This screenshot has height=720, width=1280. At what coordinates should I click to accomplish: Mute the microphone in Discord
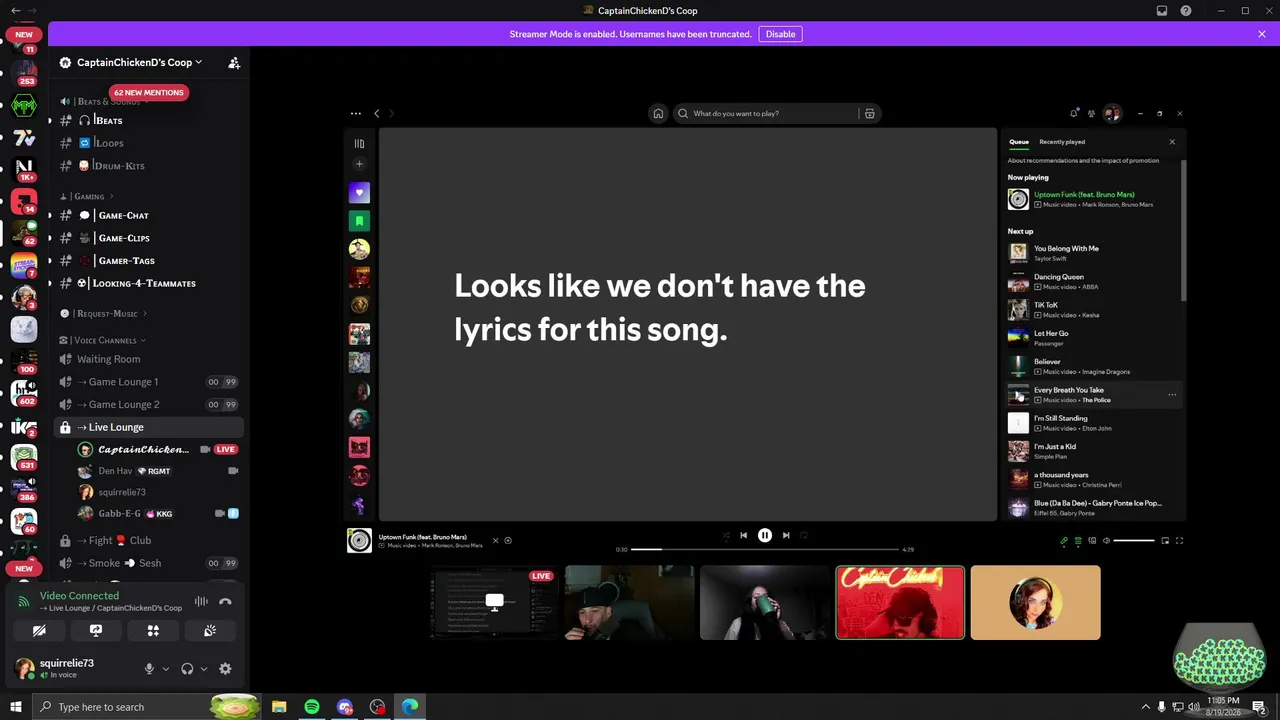(x=149, y=669)
